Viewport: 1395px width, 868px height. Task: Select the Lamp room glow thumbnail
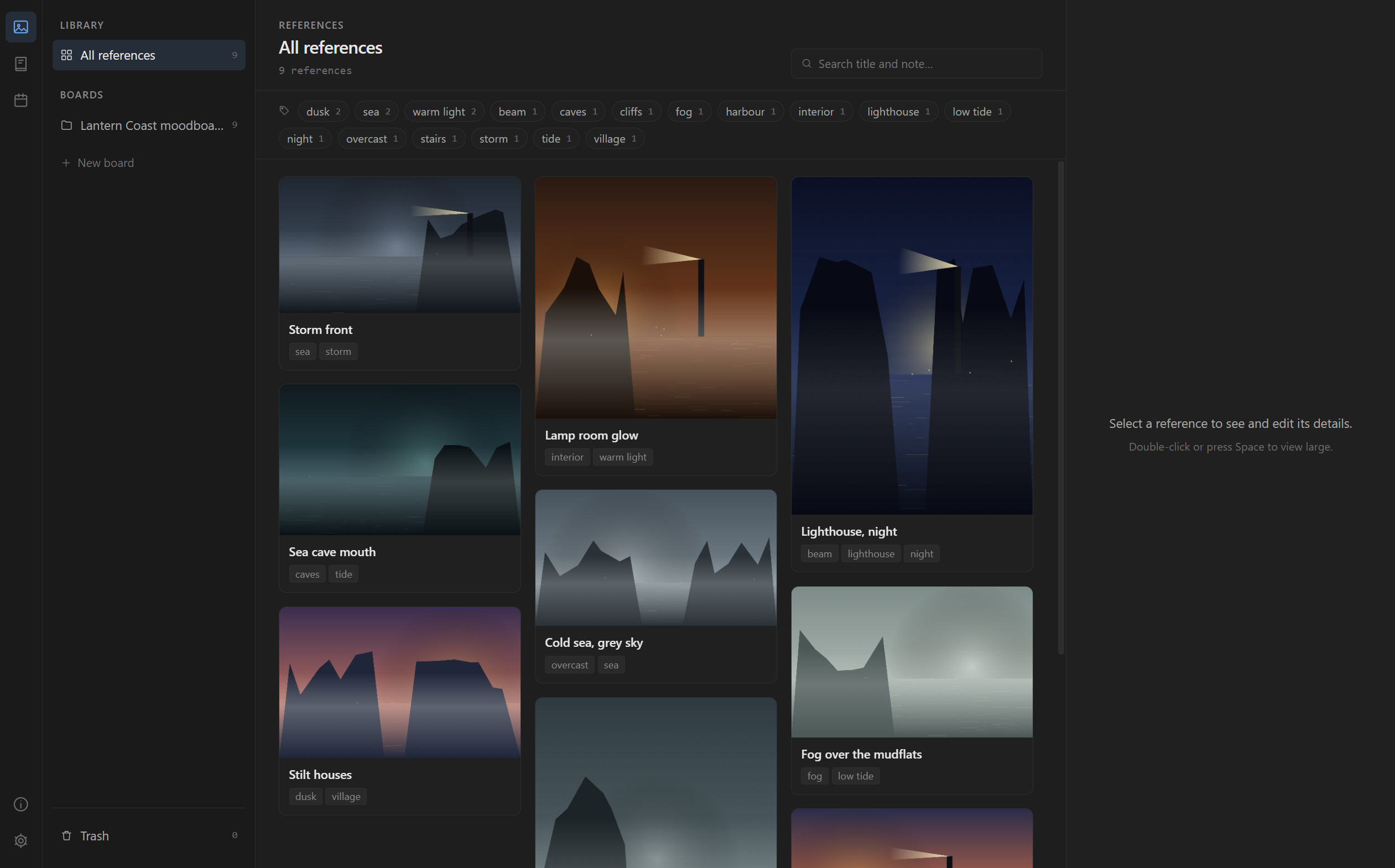point(655,298)
